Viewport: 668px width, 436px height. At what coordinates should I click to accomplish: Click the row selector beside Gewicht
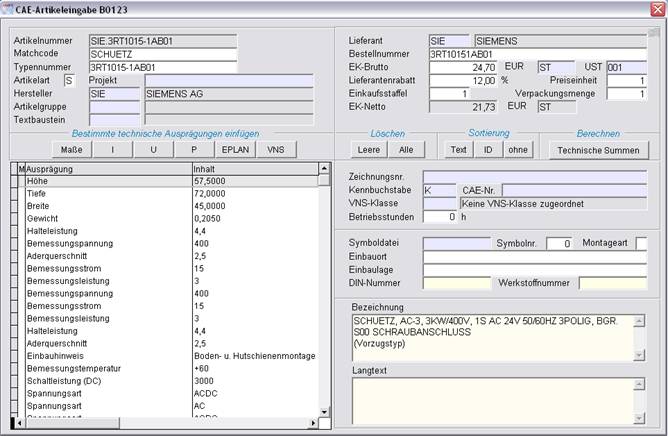click(14, 218)
